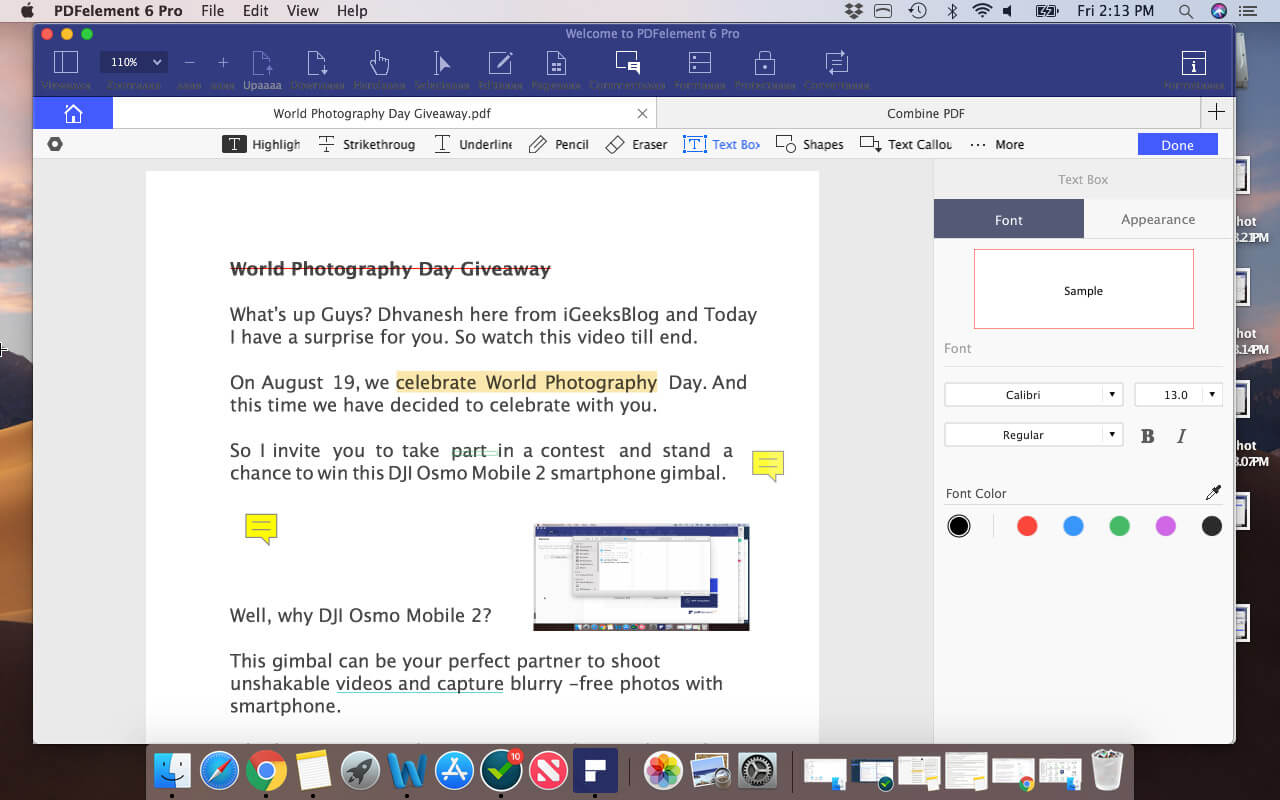The image size is (1280, 800).
Task: Select World Photography Day Giveaway.pdf tab
Action: click(382, 113)
